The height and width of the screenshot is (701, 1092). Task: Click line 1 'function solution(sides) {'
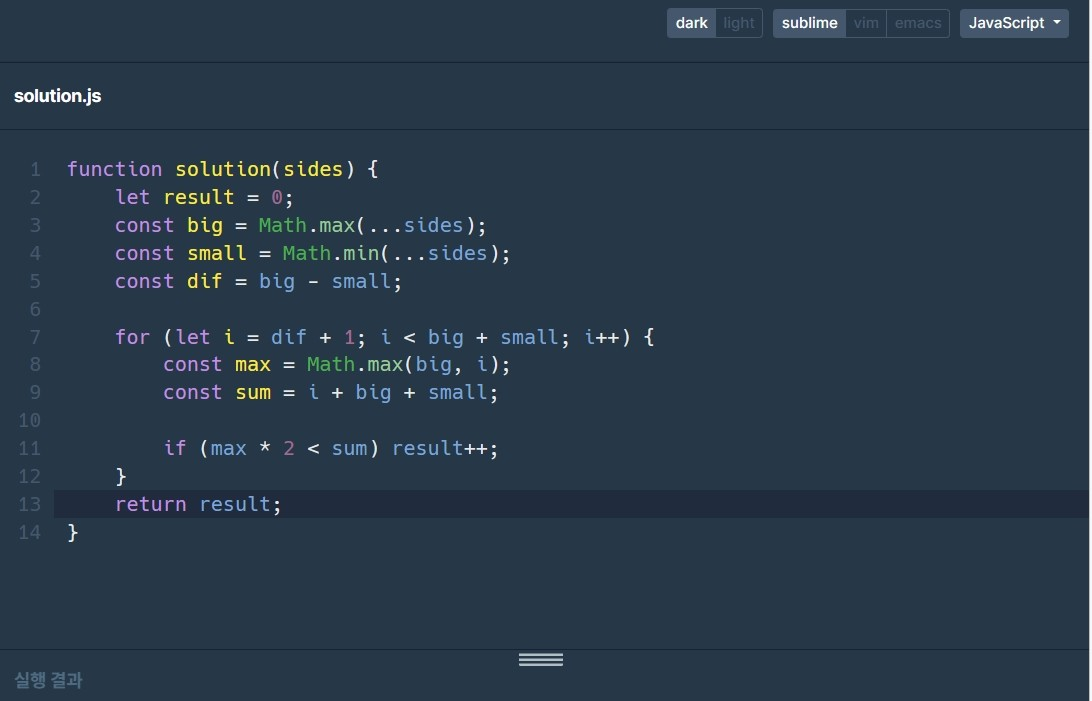(223, 169)
